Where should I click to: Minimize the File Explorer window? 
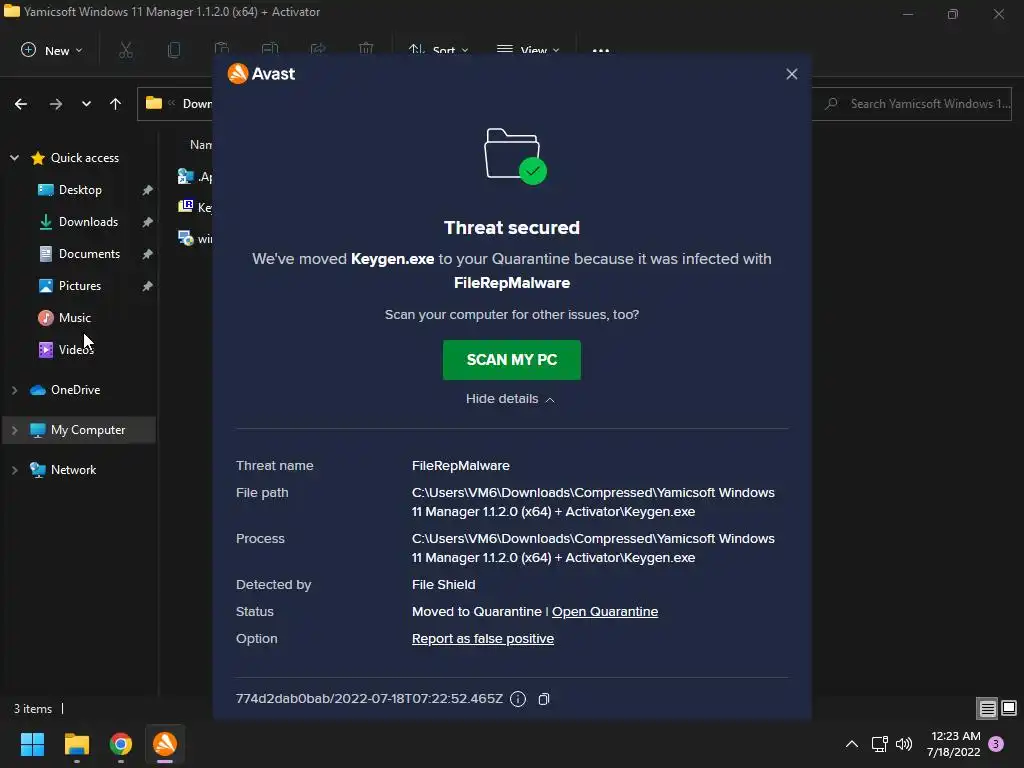click(x=908, y=14)
